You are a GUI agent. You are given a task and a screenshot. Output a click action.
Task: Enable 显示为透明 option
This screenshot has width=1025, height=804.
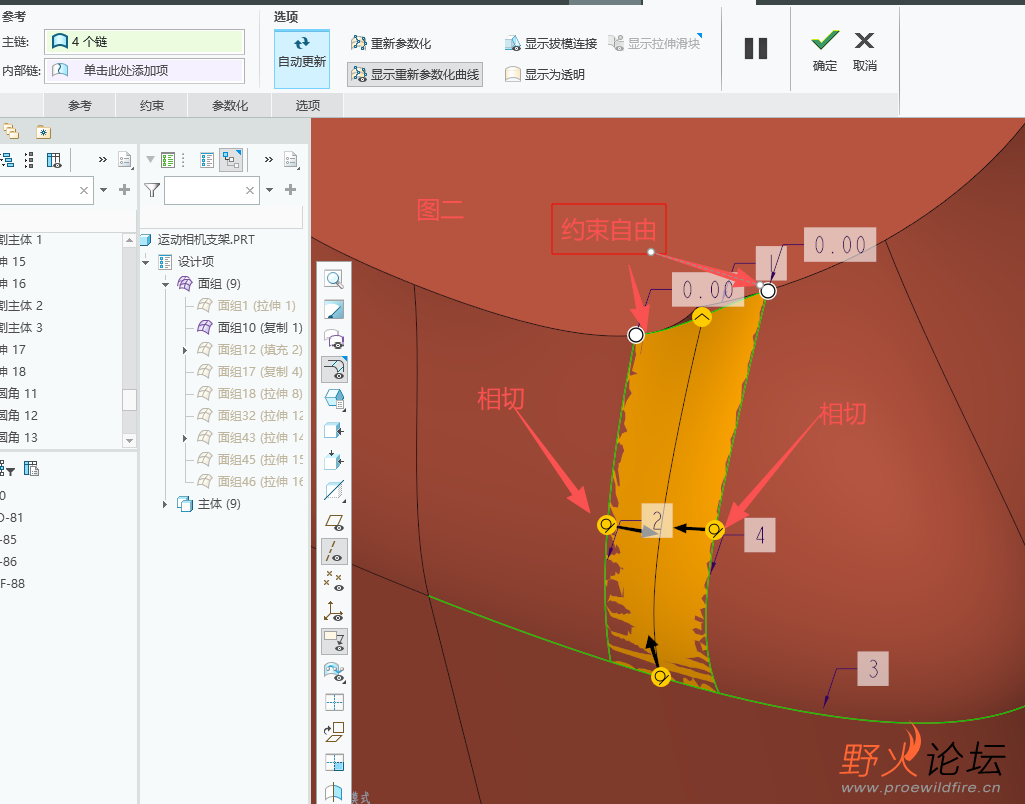(545, 75)
